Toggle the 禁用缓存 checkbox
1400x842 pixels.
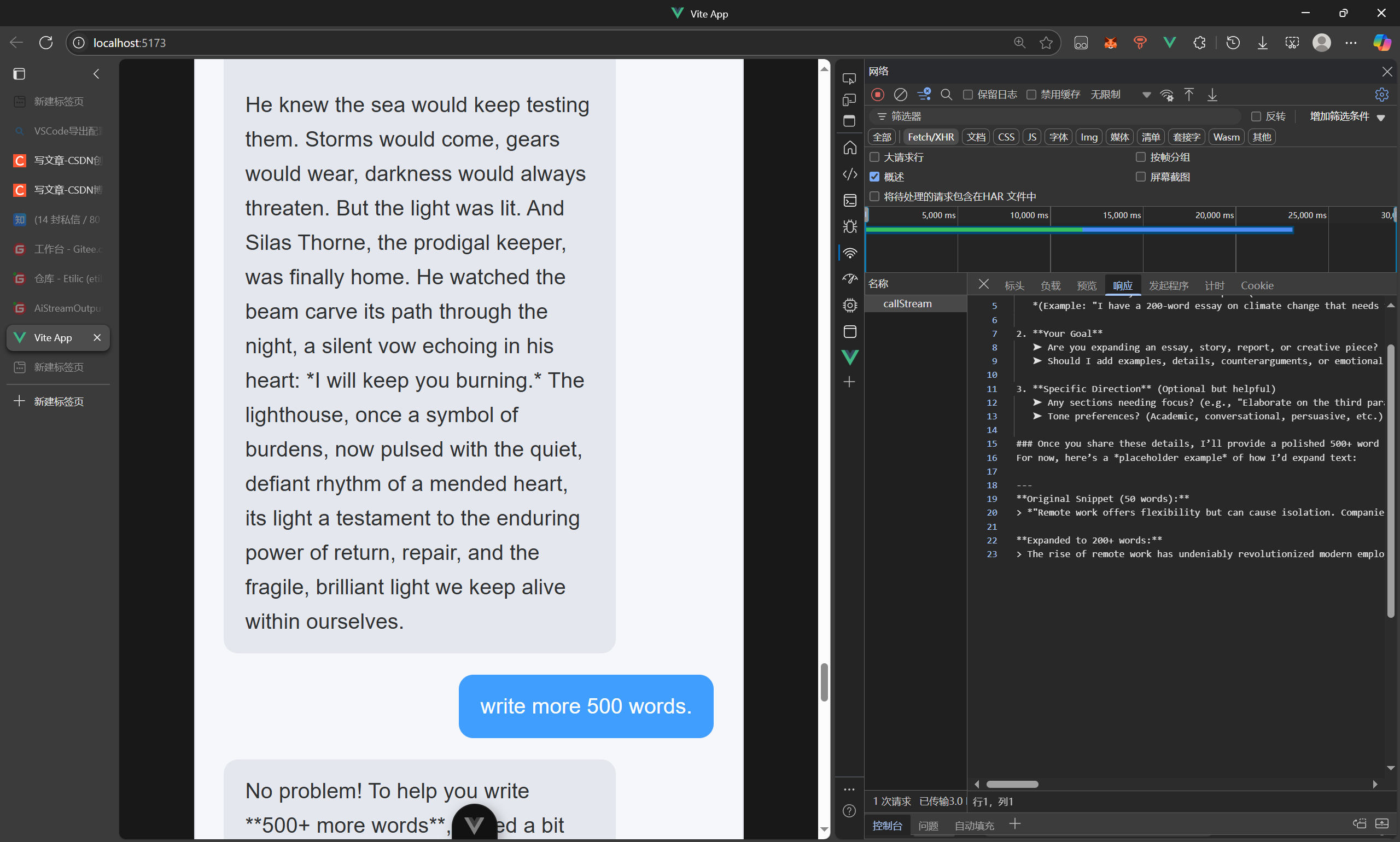coord(1031,94)
